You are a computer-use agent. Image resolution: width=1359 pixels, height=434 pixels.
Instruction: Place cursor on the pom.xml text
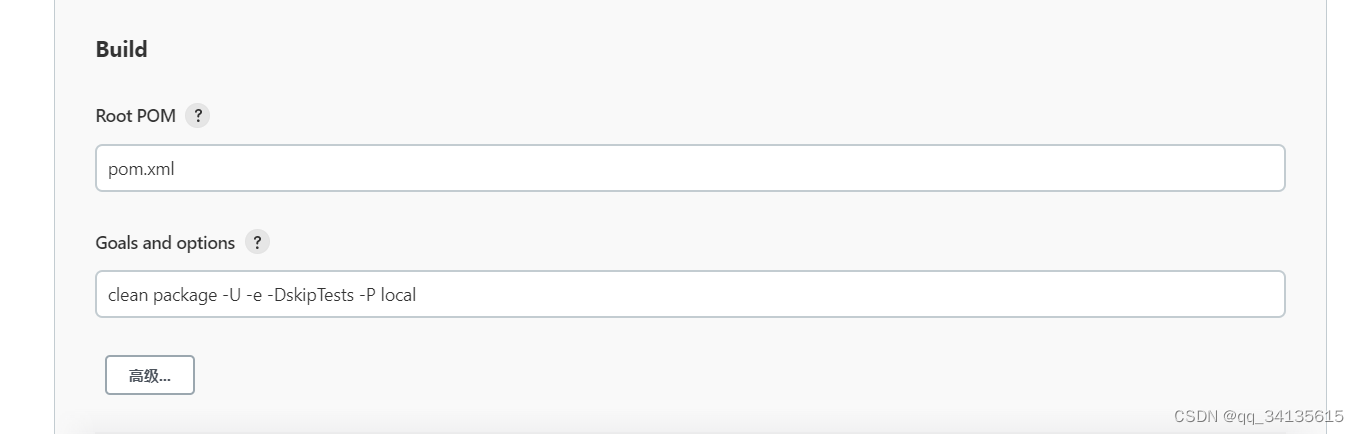coord(141,169)
